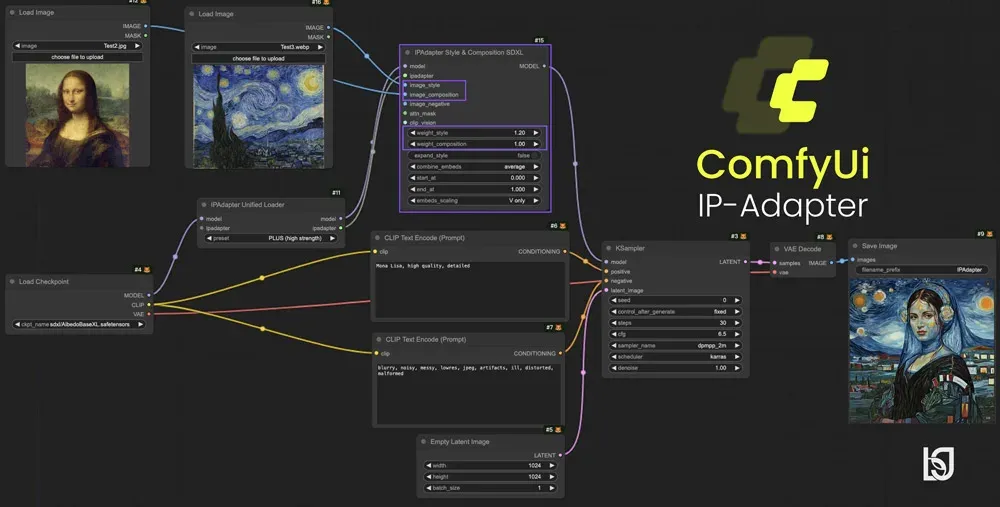Screen dimensions: 1000x507
Task: Decrease denoise with its left arrow
Action: pyautogui.click(x=614, y=368)
